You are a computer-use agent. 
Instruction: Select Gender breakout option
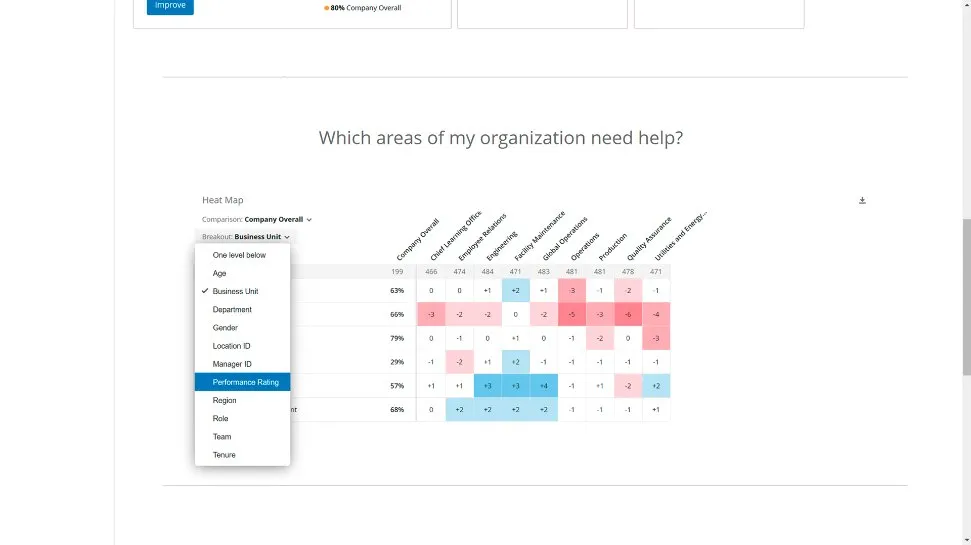tap(225, 327)
